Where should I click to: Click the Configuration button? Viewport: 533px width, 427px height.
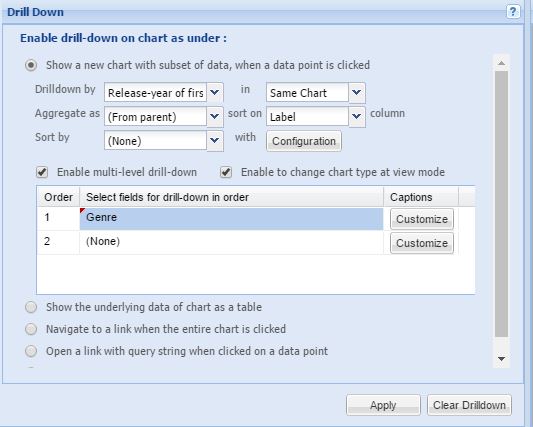point(304,141)
